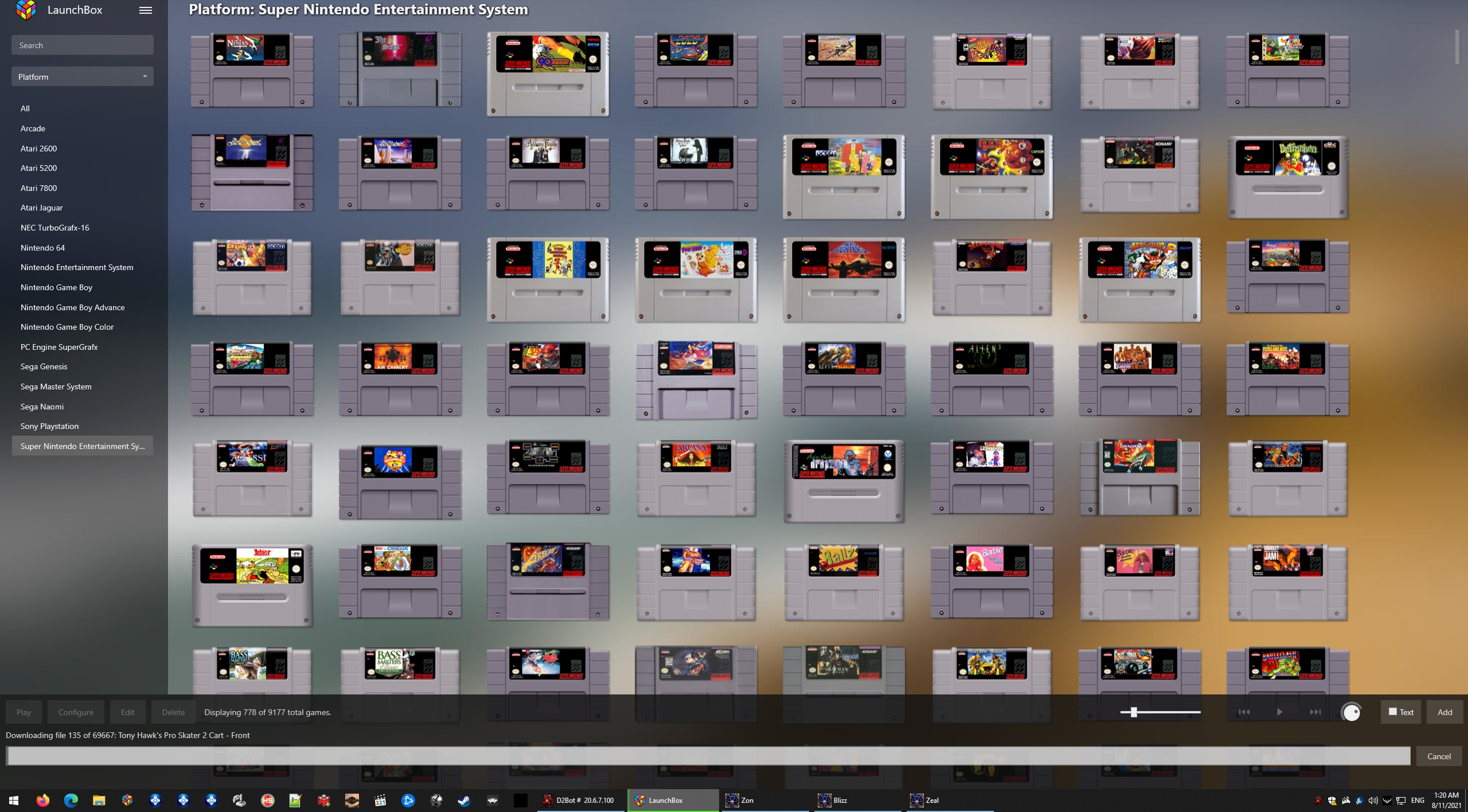Screen dimensions: 1468x812
Task: Click the Configure button
Action: pyautogui.click(x=76, y=712)
